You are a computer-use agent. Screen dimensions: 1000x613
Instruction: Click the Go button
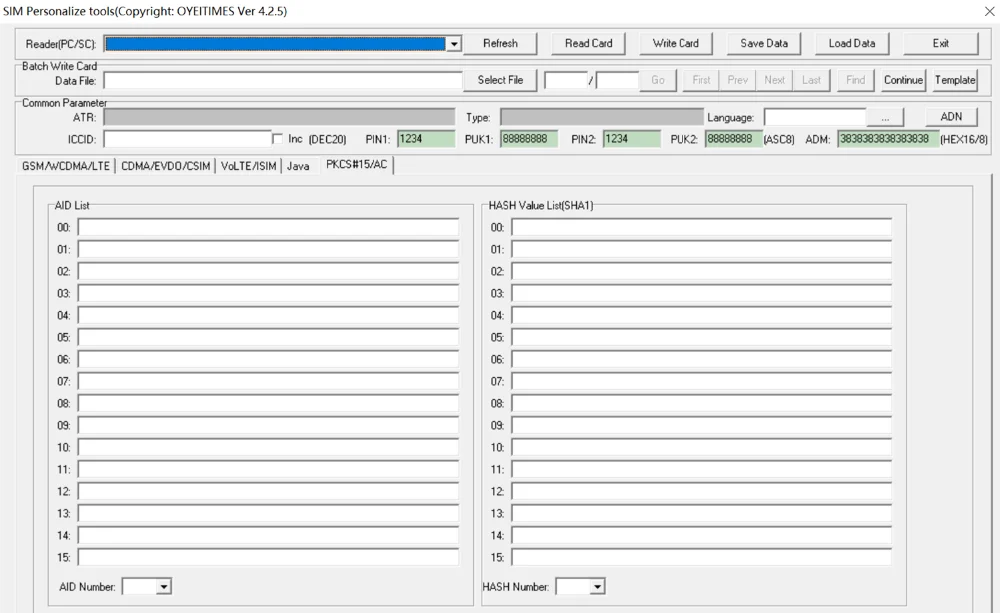pyautogui.click(x=658, y=80)
